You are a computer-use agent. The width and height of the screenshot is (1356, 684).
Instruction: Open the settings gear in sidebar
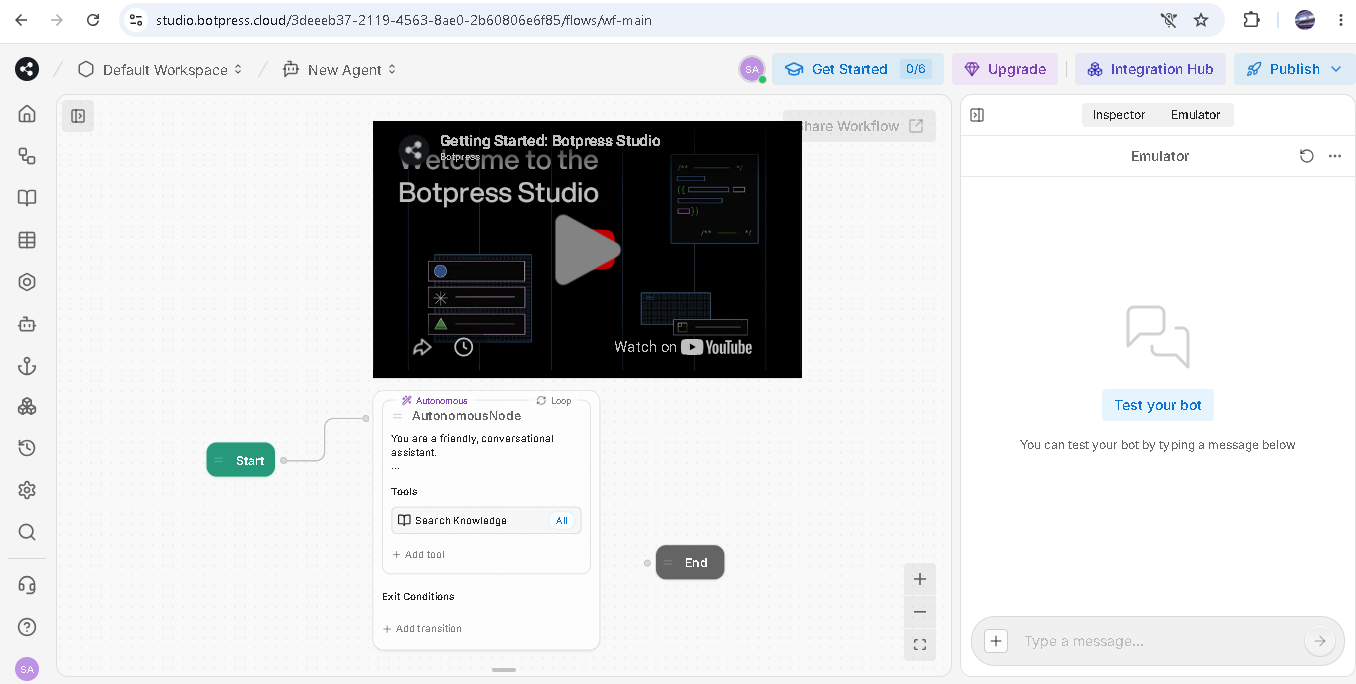27,490
